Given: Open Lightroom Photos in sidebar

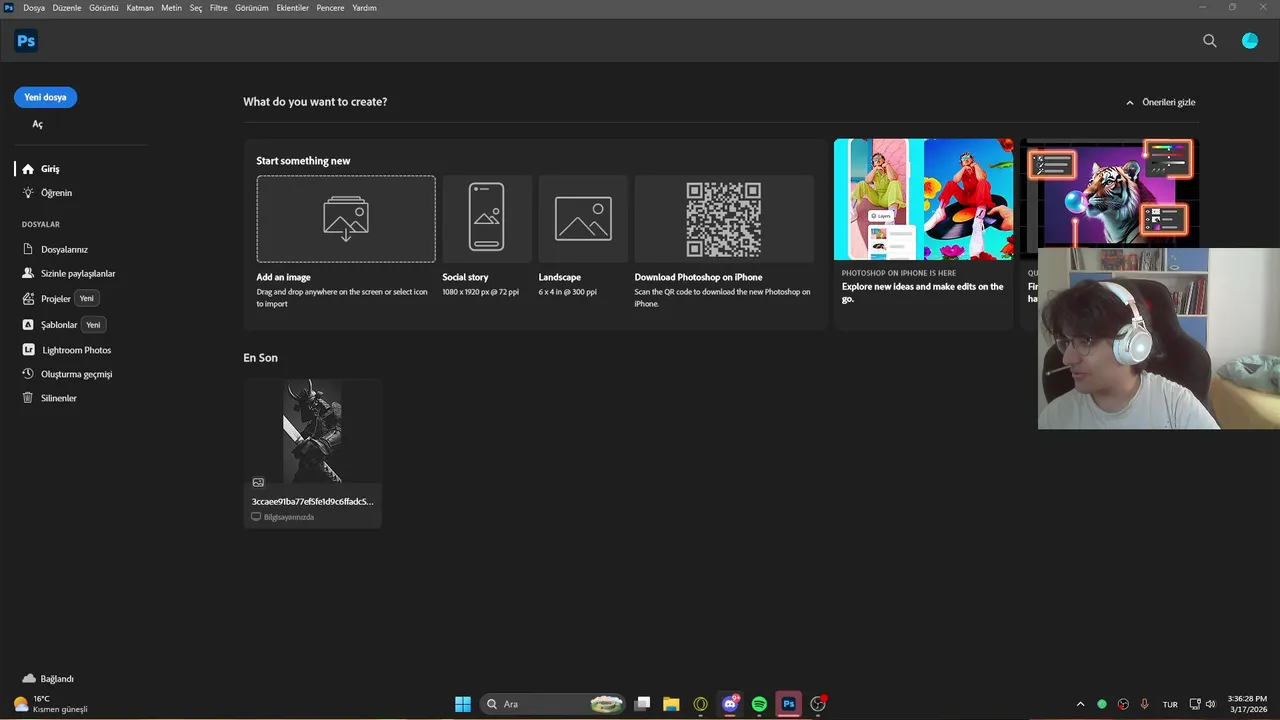Looking at the screenshot, I should [x=66, y=350].
